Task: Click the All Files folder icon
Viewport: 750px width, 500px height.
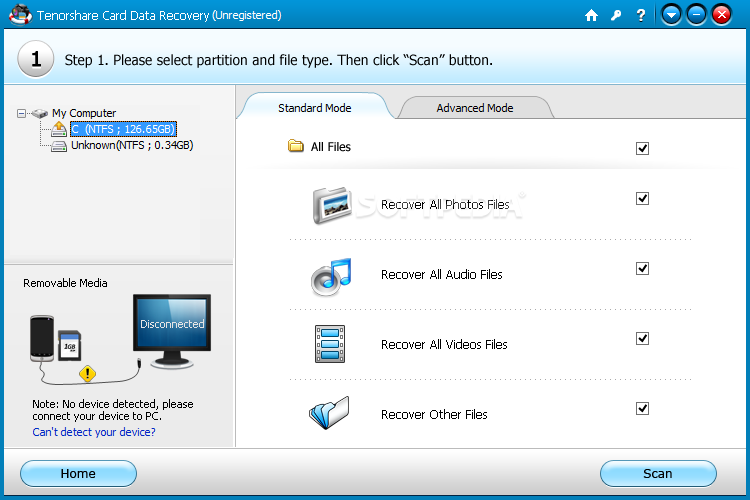Action: pyautogui.click(x=296, y=145)
